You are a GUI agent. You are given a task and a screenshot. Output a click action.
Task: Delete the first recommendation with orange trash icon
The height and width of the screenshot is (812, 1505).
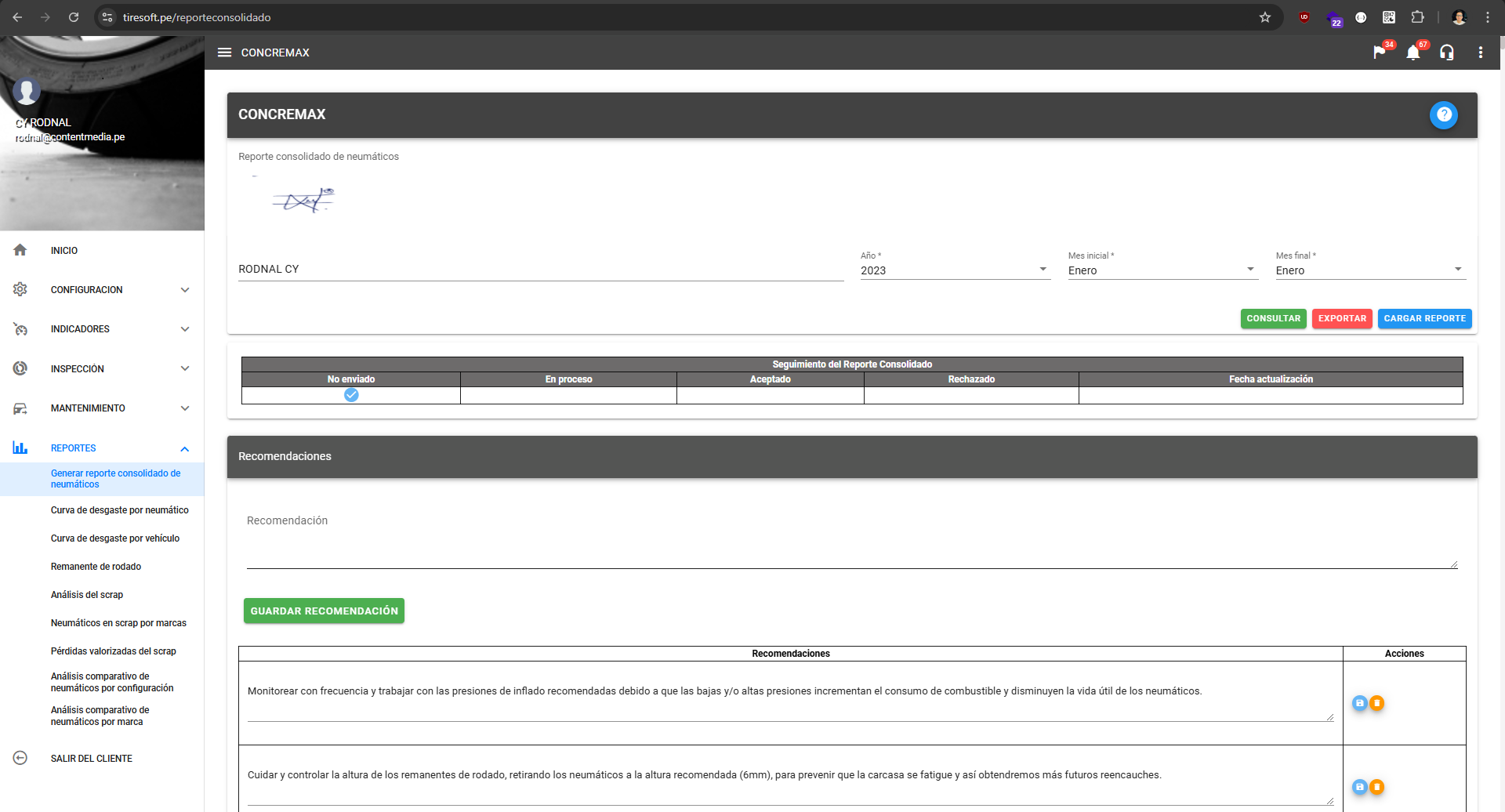pyautogui.click(x=1376, y=703)
